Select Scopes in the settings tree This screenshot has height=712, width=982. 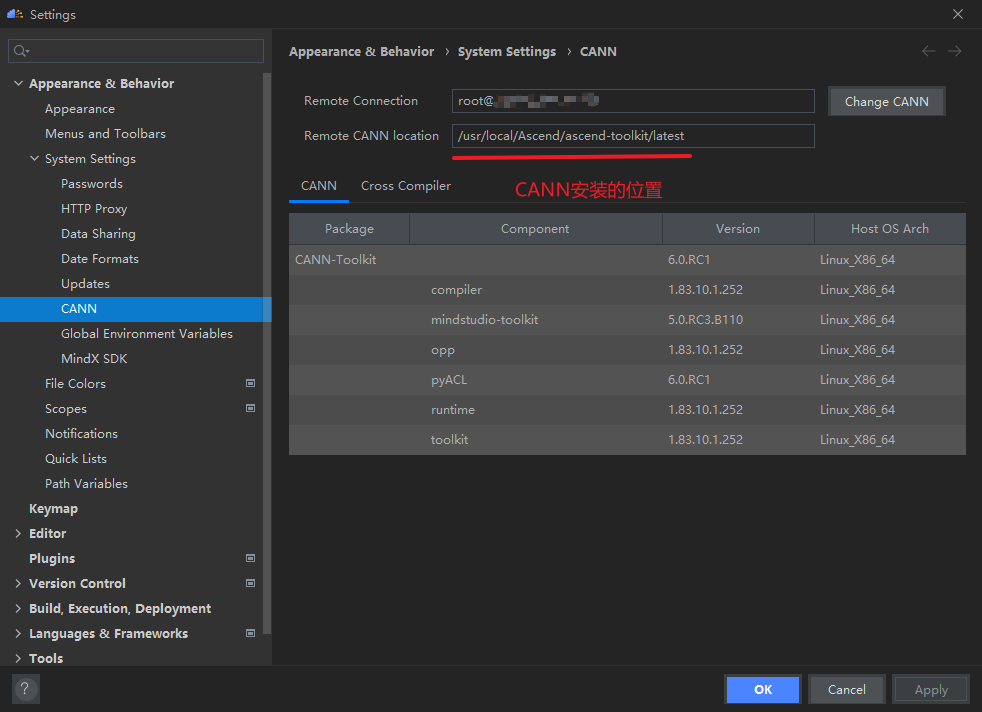[66, 409]
